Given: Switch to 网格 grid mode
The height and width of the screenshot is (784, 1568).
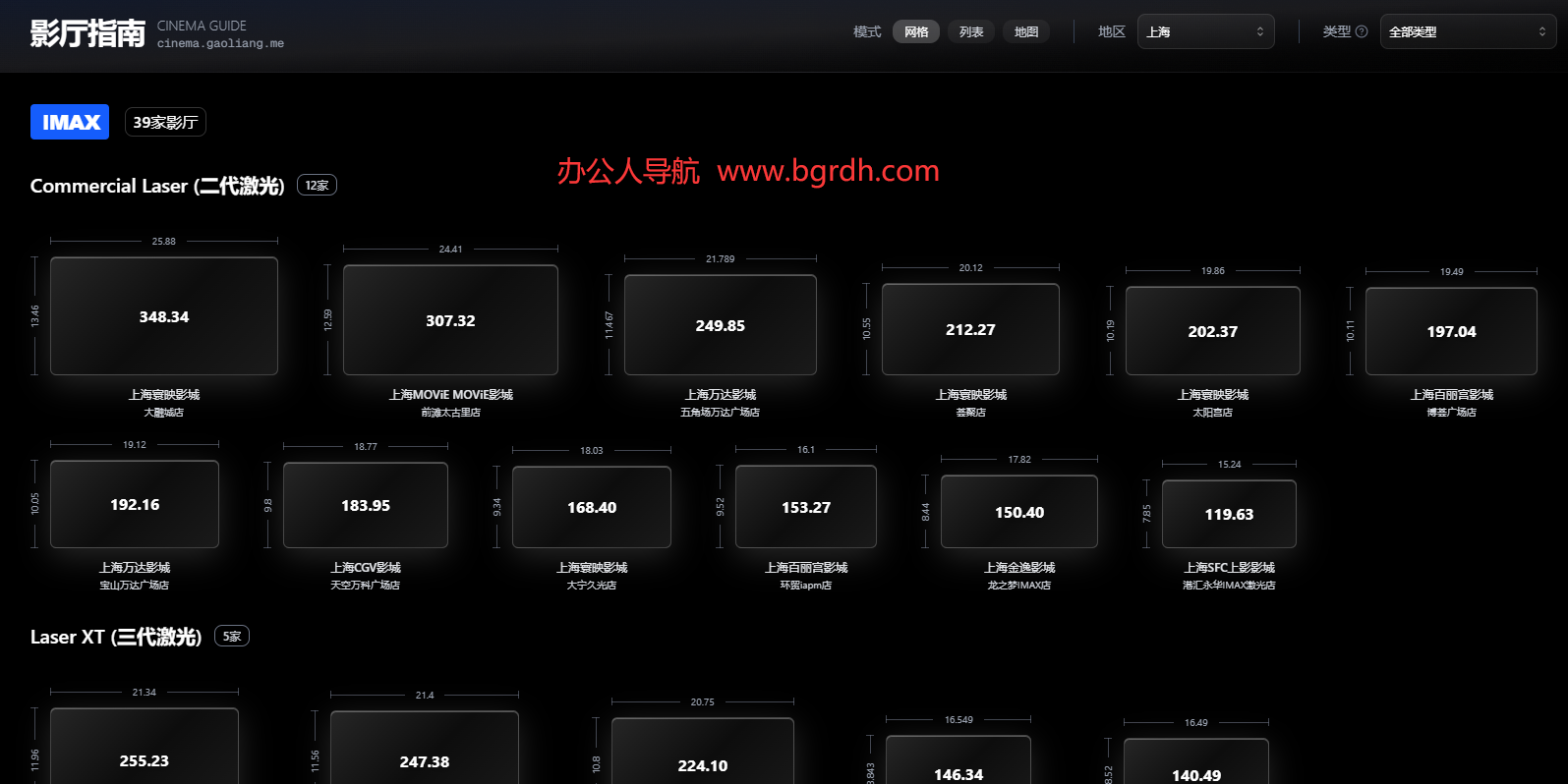Looking at the screenshot, I should pyautogui.click(x=916, y=31).
